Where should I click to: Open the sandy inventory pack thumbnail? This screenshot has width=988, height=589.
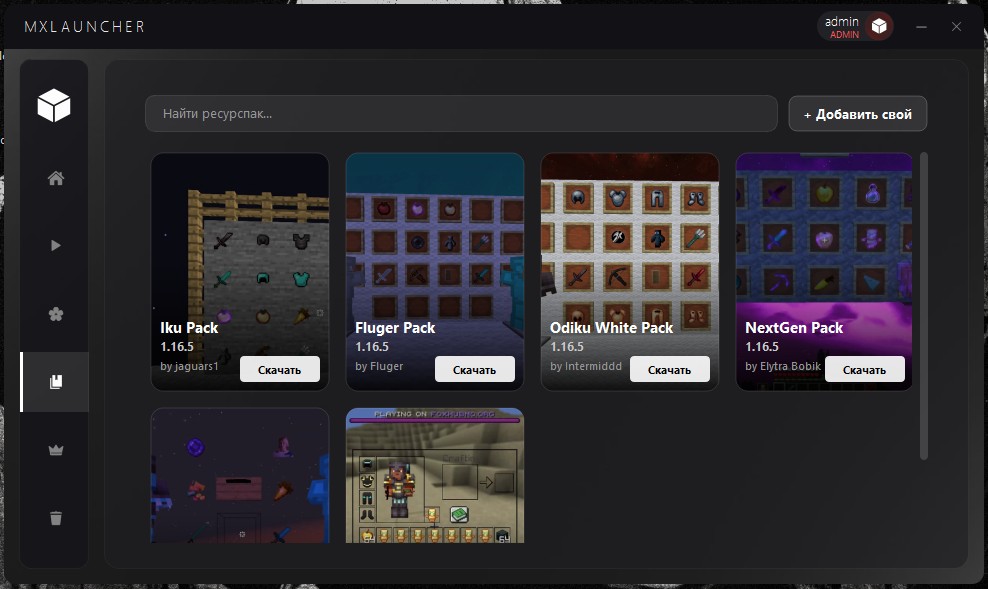[435, 475]
